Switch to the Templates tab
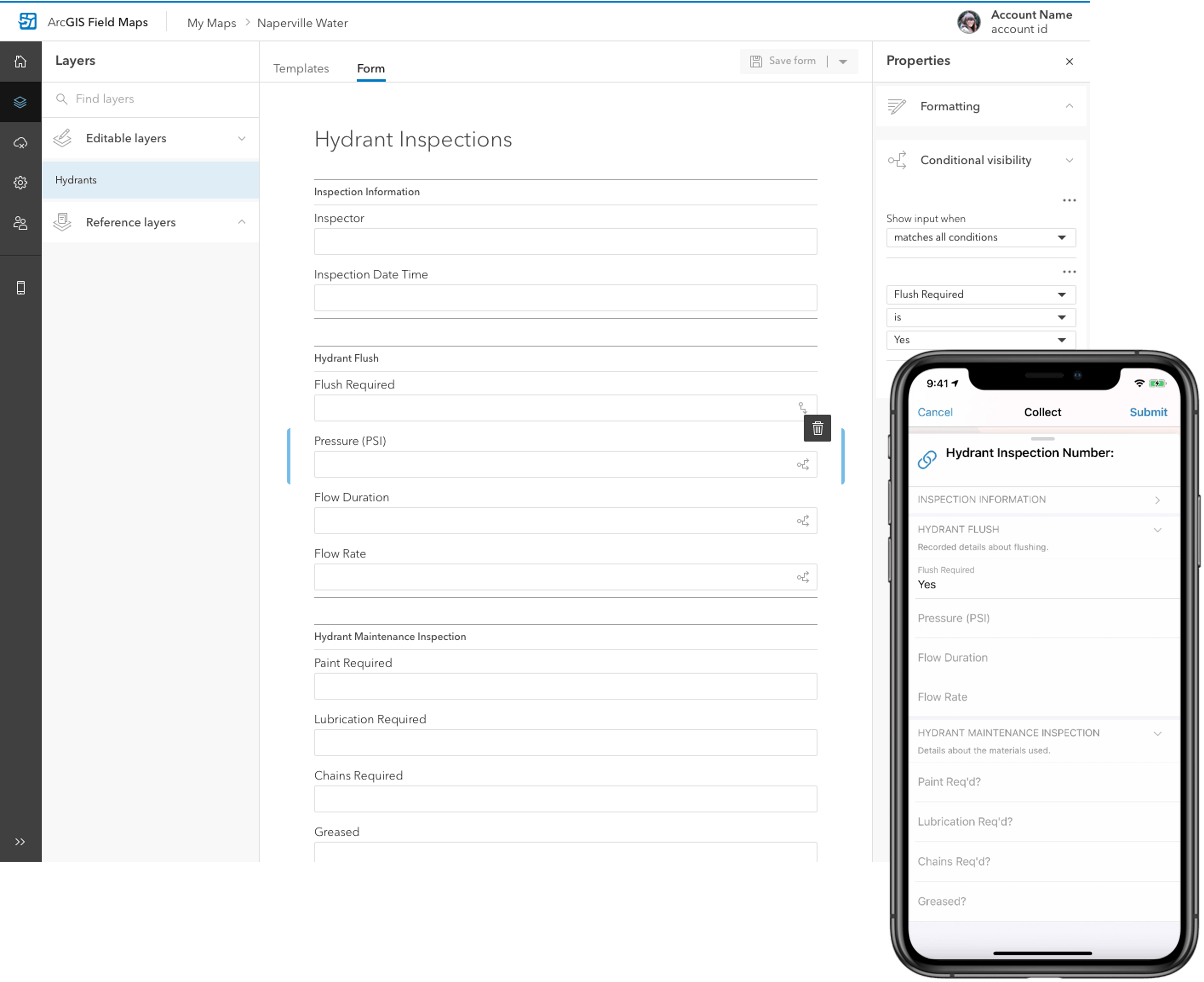 [301, 69]
